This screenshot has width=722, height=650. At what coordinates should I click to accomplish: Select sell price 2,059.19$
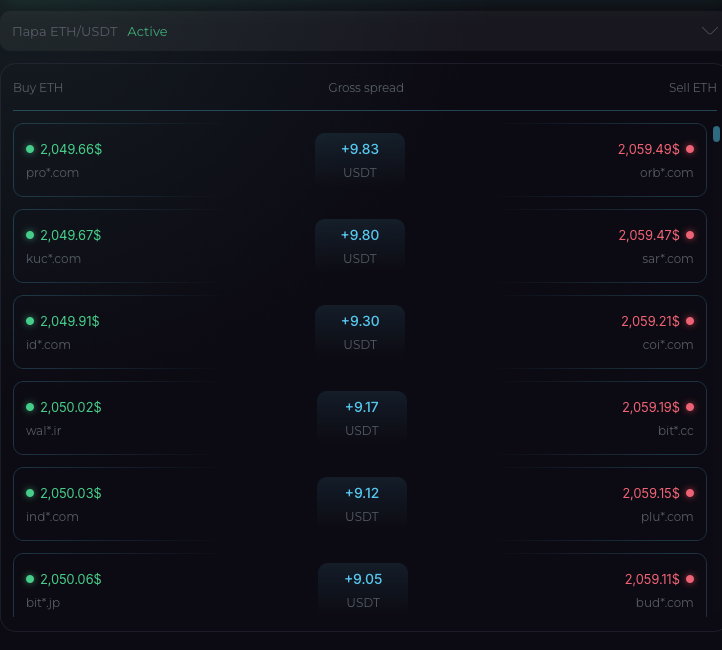[651, 407]
